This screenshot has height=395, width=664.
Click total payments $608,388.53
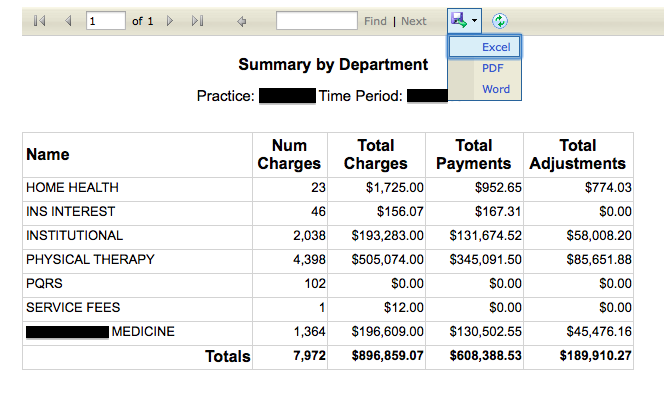[486, 356]
